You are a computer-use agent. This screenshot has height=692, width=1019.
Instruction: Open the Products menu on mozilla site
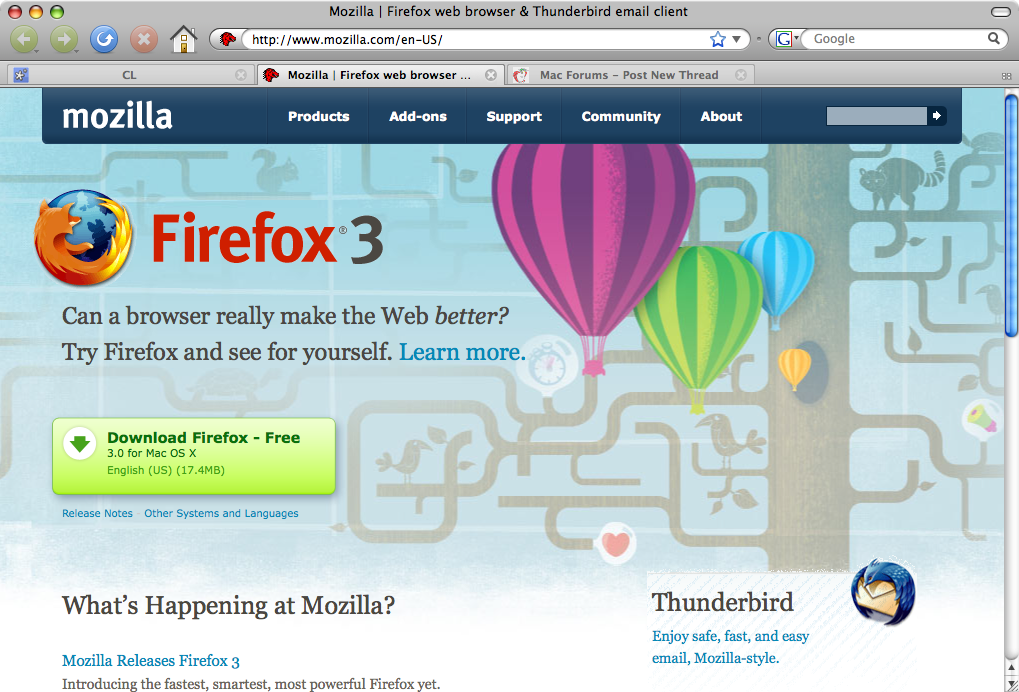click(318, 116)
